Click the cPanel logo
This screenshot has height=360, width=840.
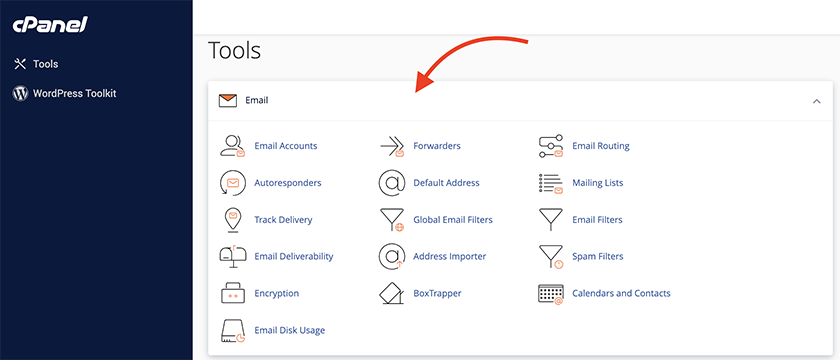pos(50,24)
